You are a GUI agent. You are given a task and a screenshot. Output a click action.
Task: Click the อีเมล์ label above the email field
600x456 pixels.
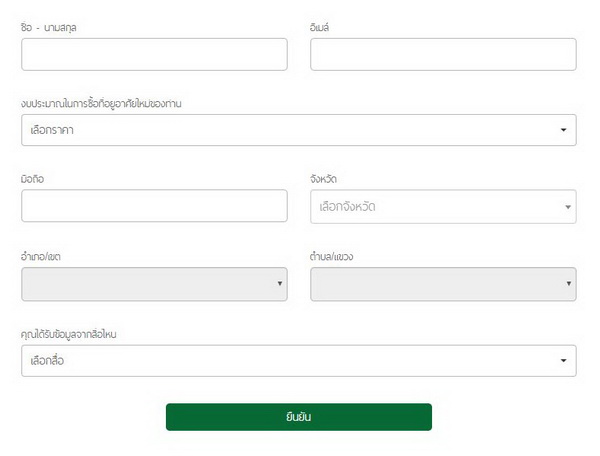(320, 27)
